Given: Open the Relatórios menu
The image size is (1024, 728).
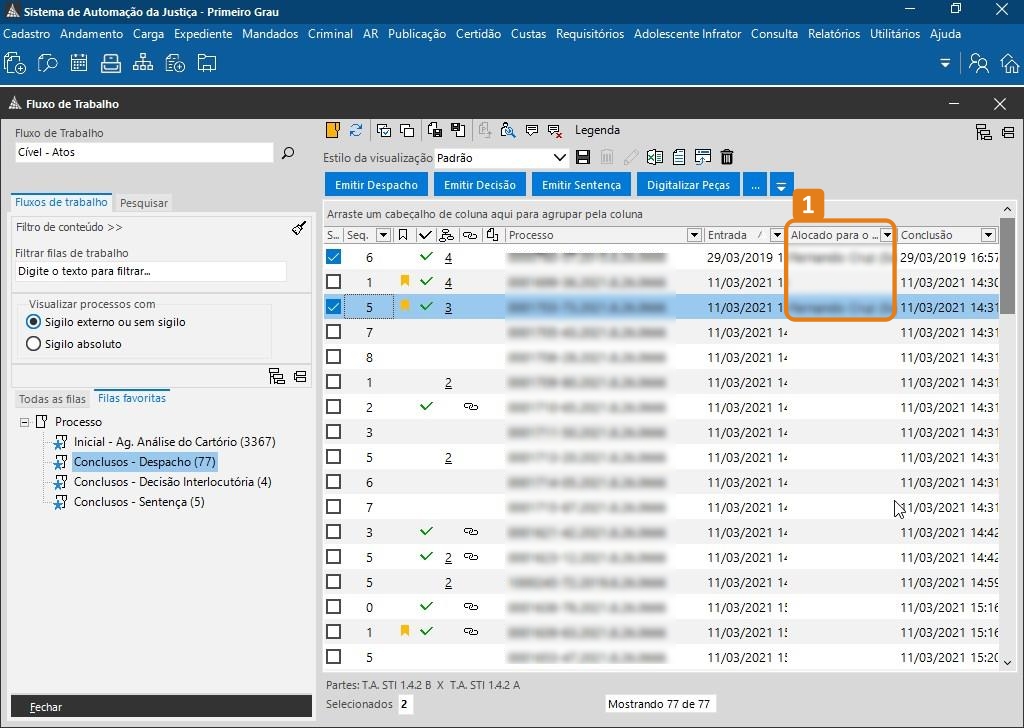Looking at the screenshot, I should tap(834, 34).
